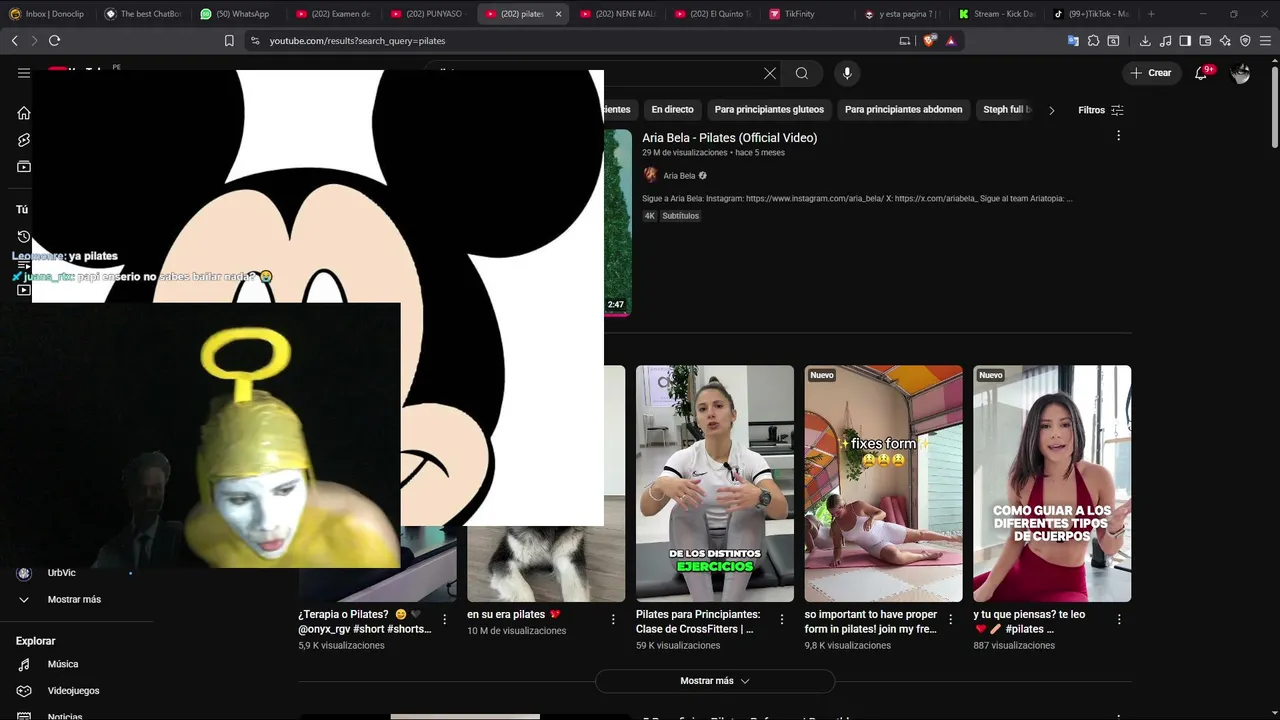The height and width of the screenshot is (720, 1280).
Task: Expand sidebar 'Mostrar más' subscriptions
Action: 75,600
